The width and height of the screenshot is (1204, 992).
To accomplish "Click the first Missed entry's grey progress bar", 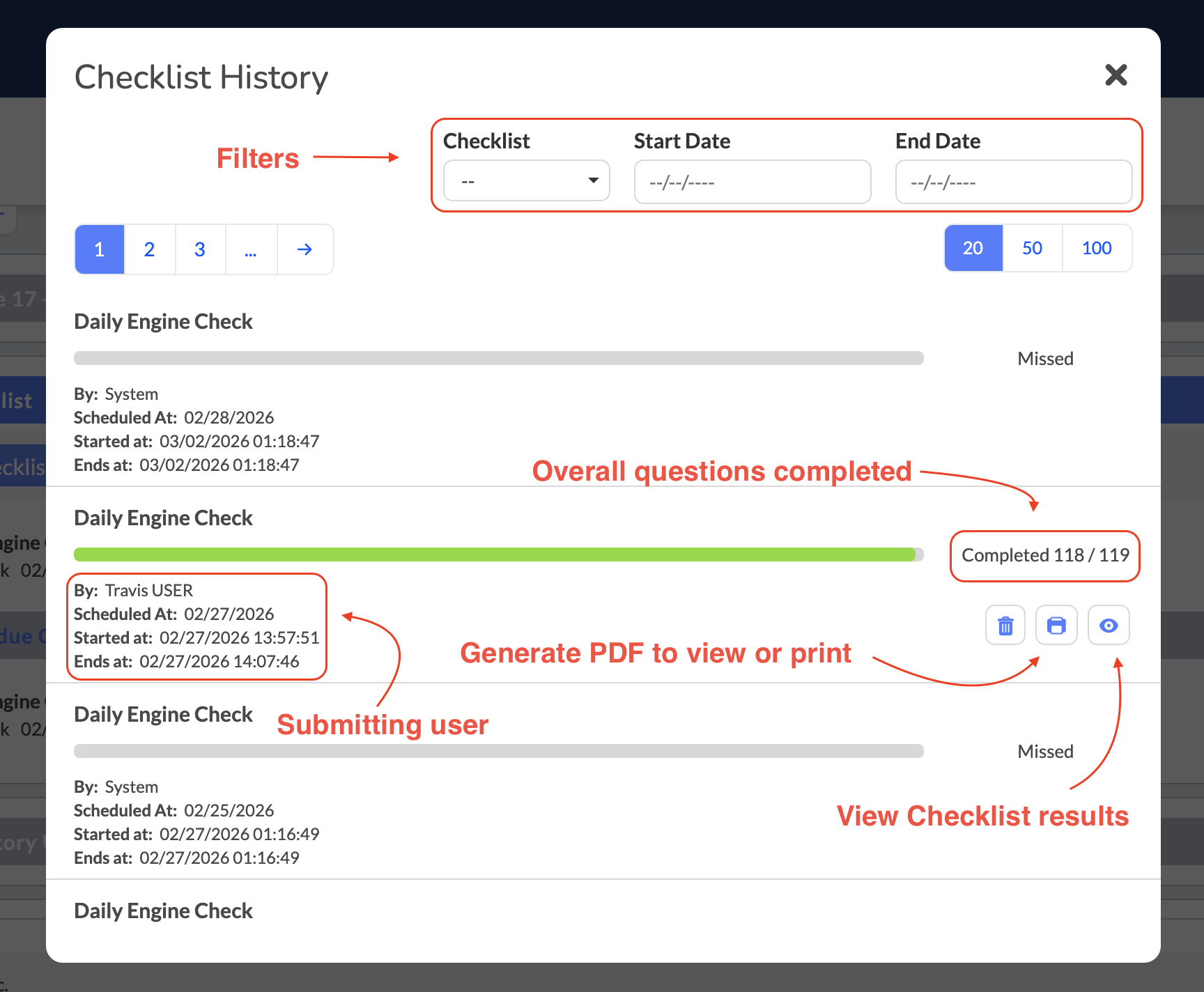I will pyautogui.click(x=499, y=358).
